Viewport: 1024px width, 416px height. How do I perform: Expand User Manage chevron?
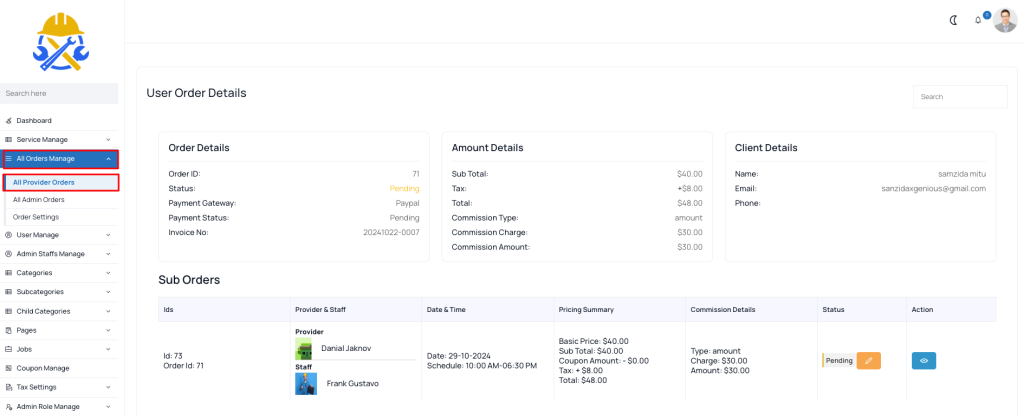point(108,235)
